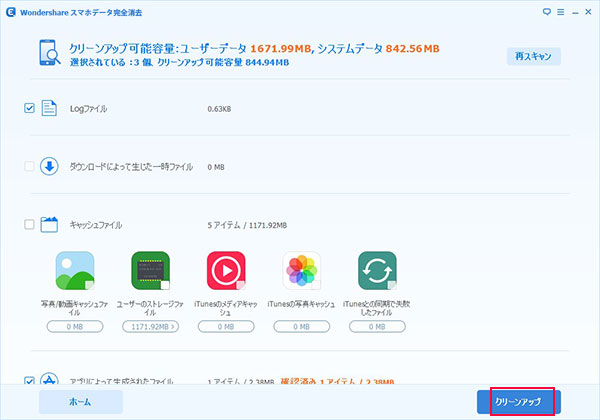This screenshot has height=420, width=600.
Task: Tick the small checkbox on user storage icon
Action: click(x=165, y=285)
